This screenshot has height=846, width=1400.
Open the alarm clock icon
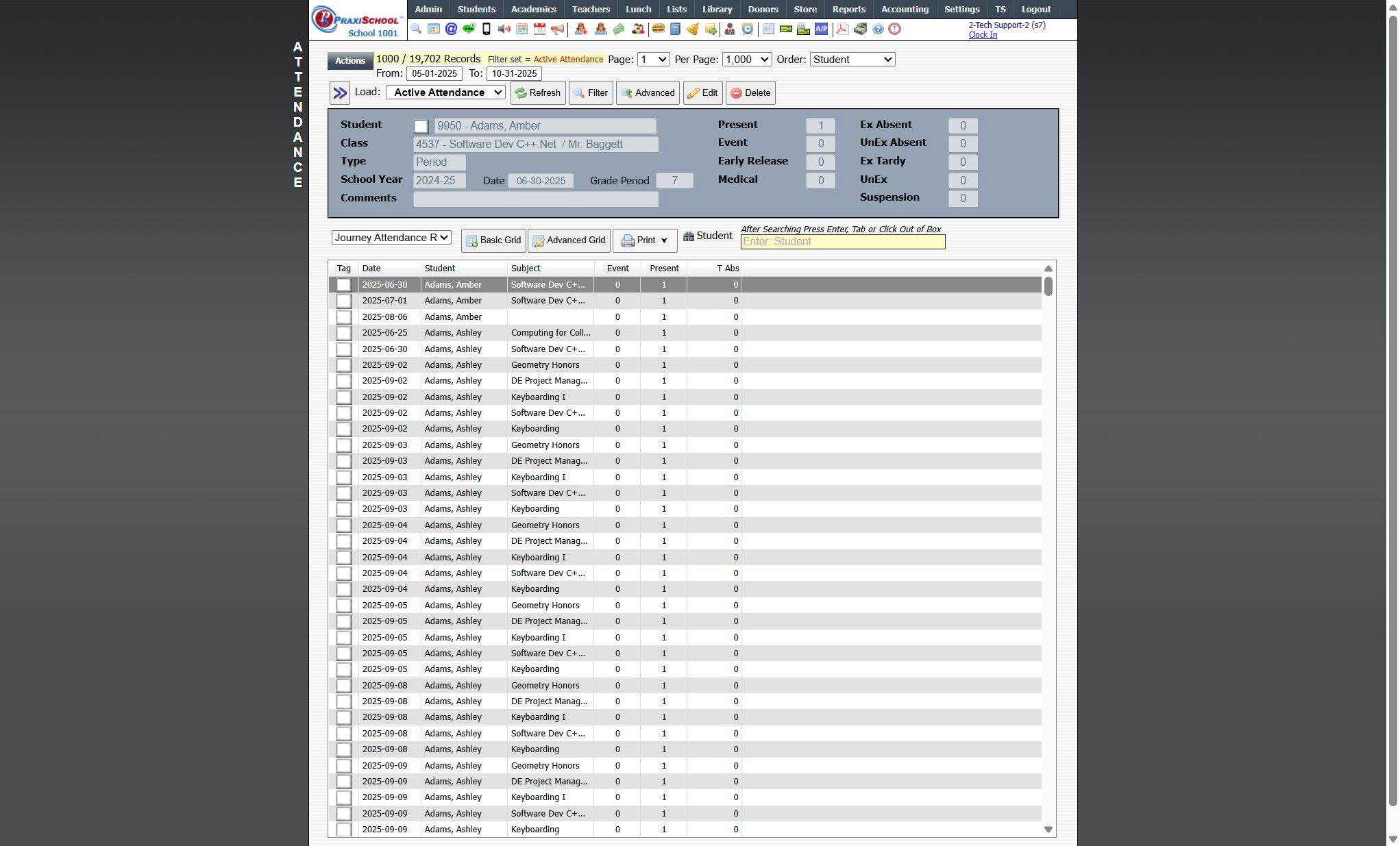pos(748,29)
